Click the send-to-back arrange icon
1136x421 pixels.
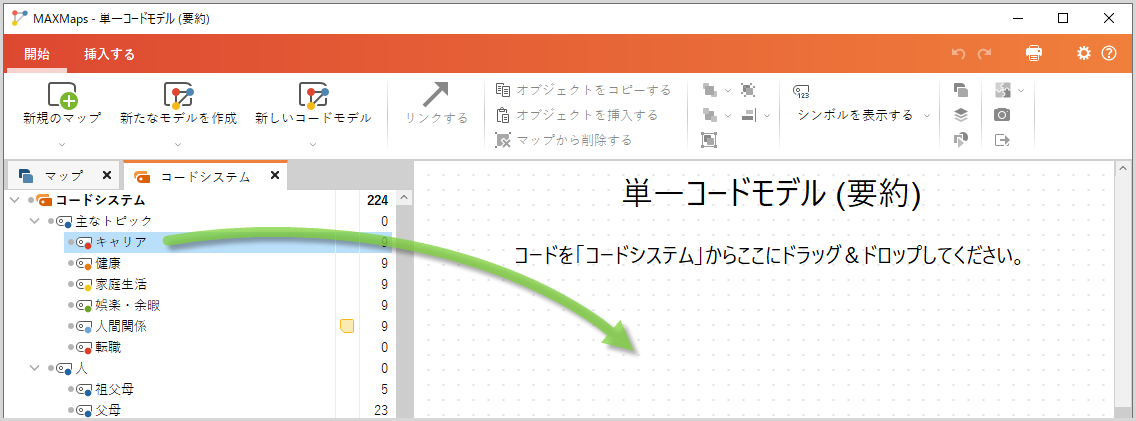click(710, 114)
